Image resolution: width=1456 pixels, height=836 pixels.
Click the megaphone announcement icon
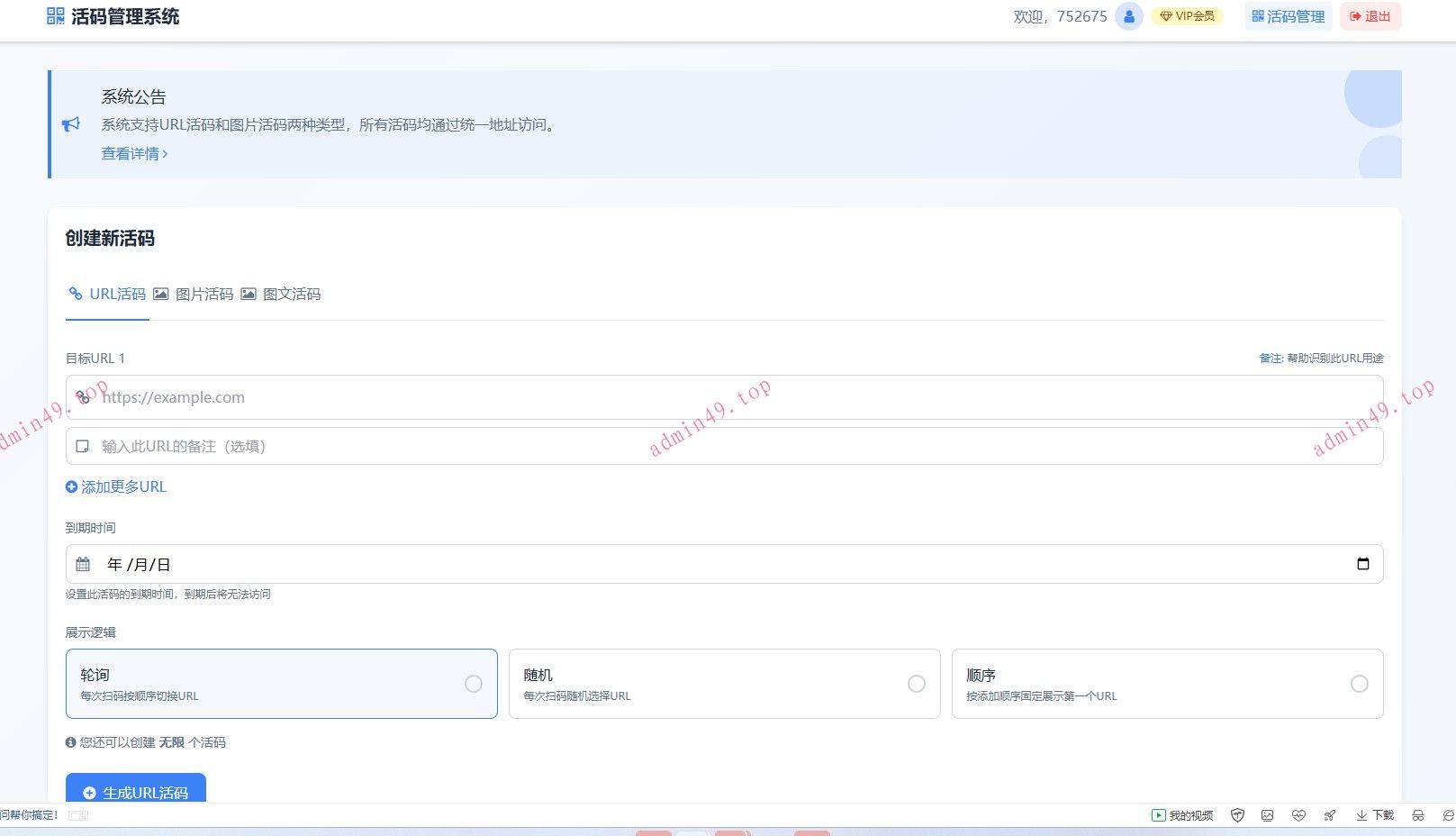pos(71,124)
